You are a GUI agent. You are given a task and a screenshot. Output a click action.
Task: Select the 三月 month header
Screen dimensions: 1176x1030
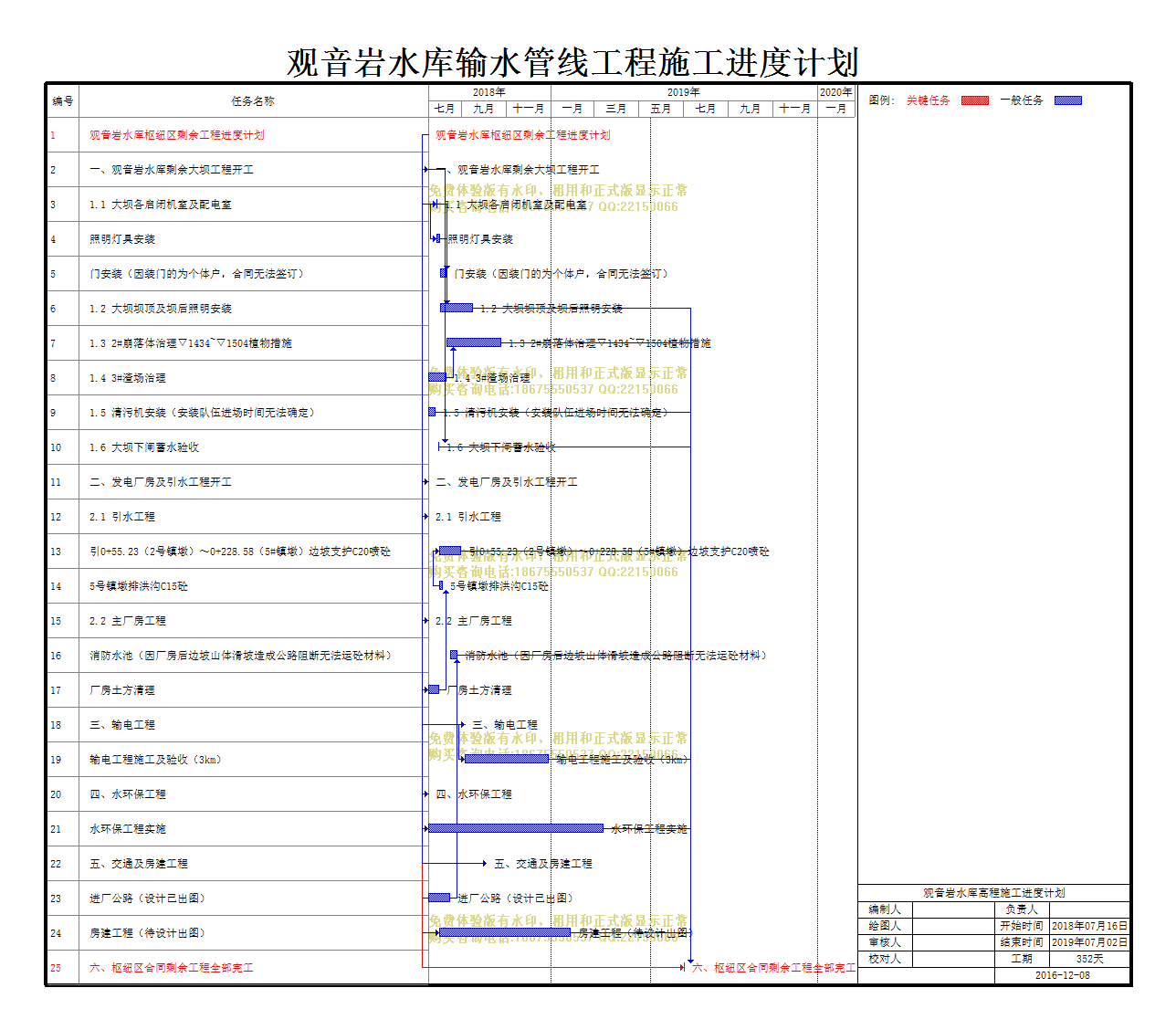point(616,109)
